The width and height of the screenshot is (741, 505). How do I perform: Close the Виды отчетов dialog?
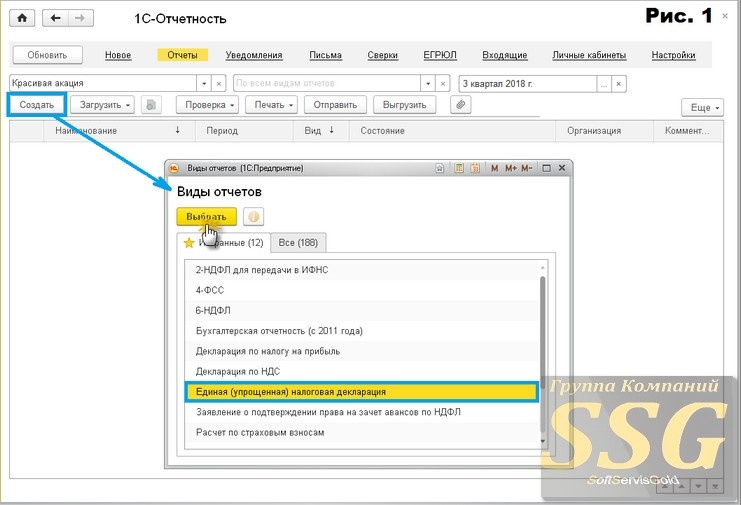point(562,168)
